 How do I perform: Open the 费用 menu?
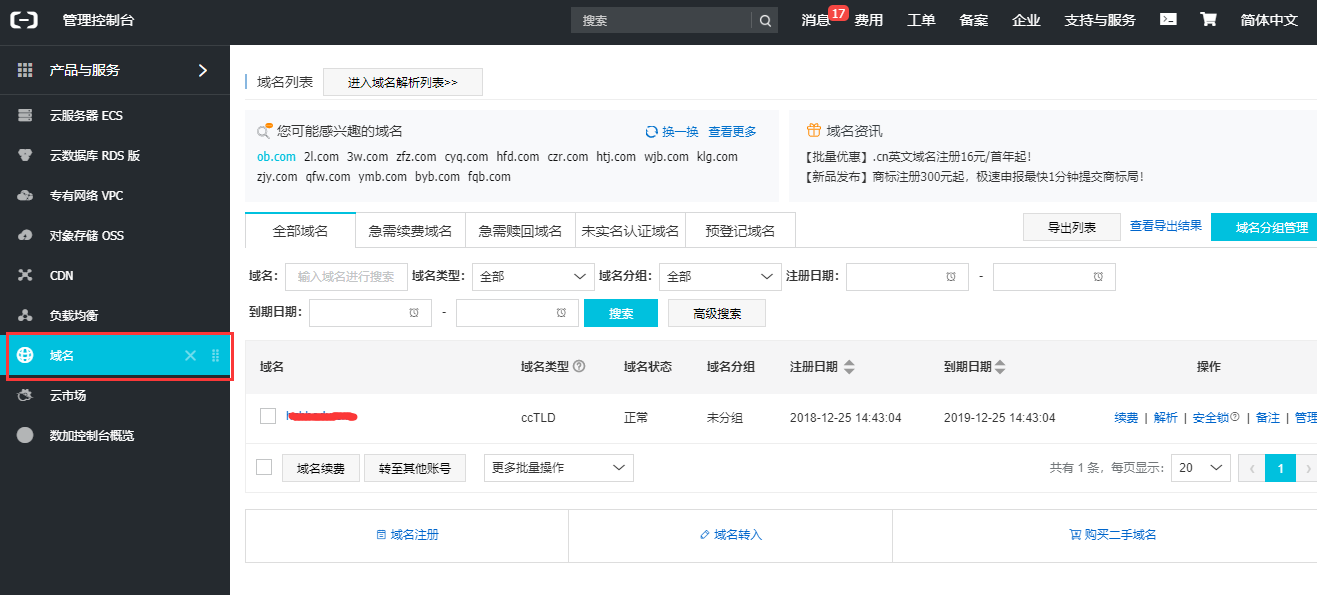point(869,20)
